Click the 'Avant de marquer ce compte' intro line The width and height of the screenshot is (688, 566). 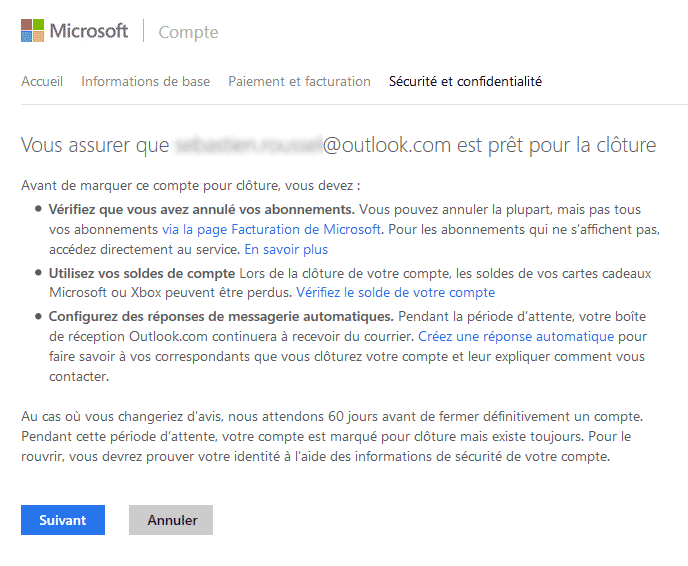(191, 186)
